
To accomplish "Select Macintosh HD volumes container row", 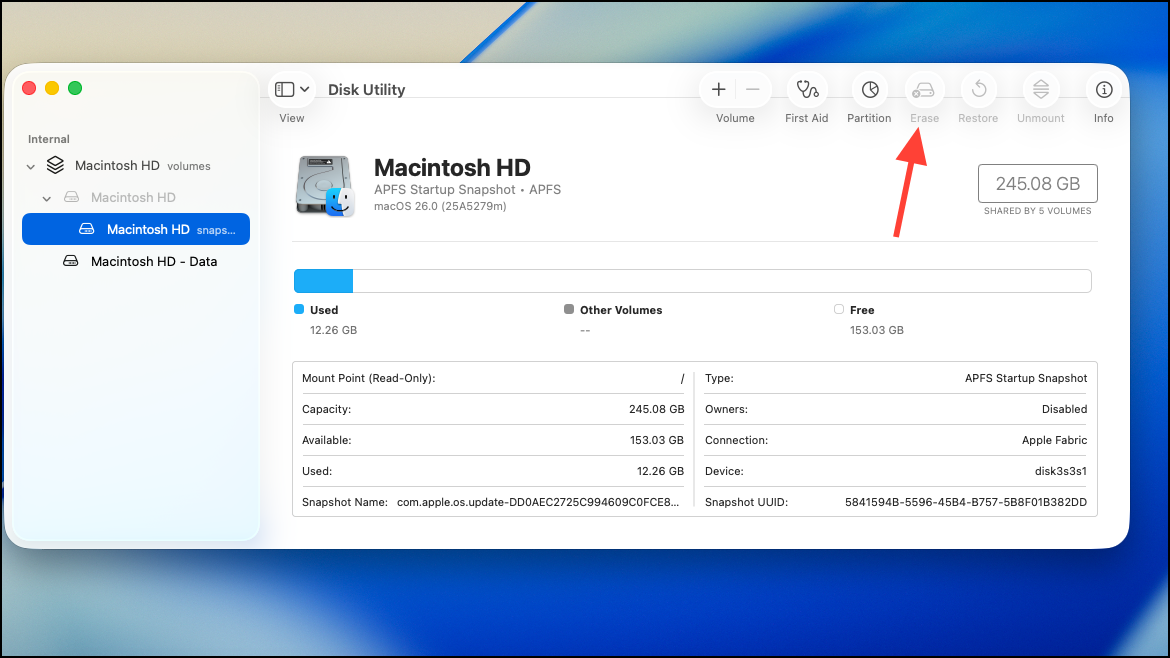I will [136, 166].
